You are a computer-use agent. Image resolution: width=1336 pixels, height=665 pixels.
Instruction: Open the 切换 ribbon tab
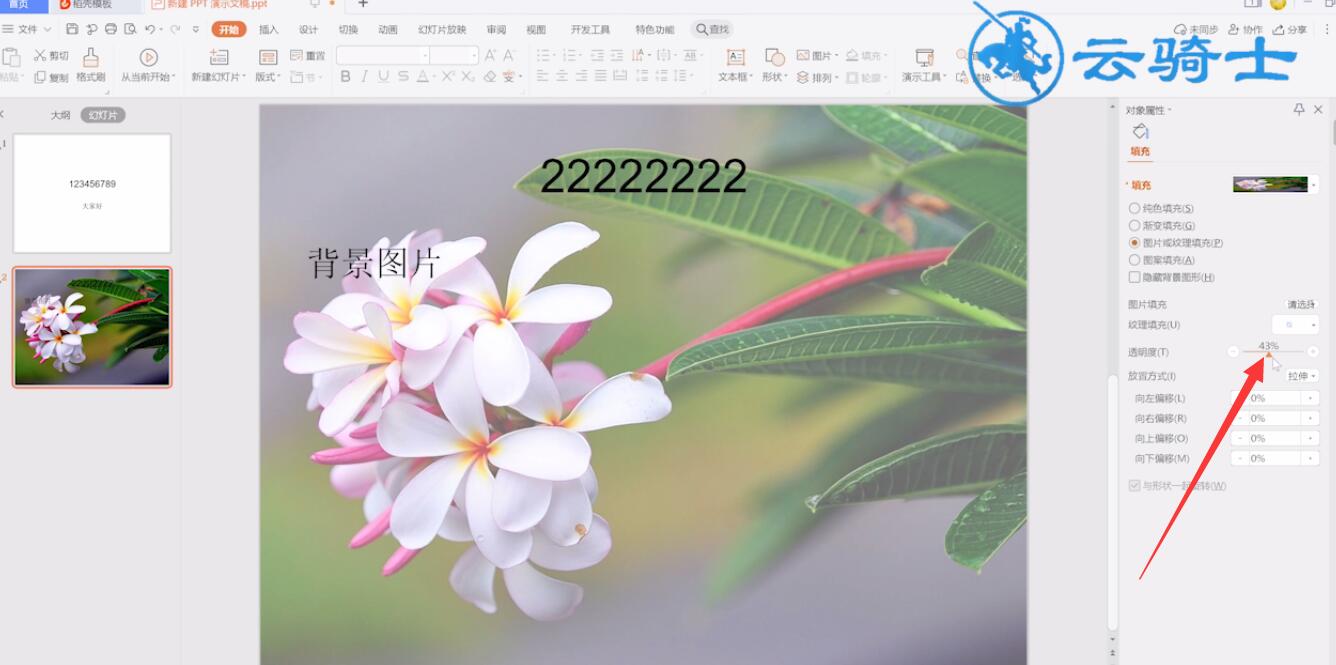point(348,30)
